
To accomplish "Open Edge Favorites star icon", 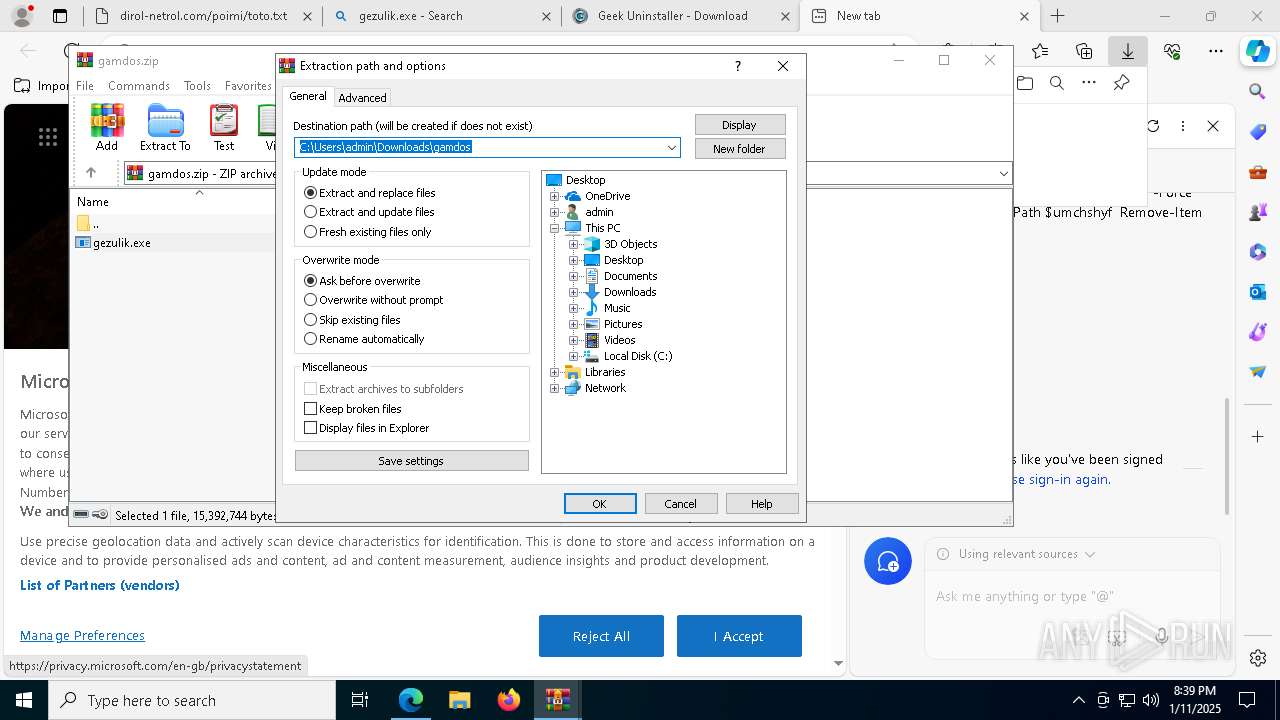I will coord(1040,51).
